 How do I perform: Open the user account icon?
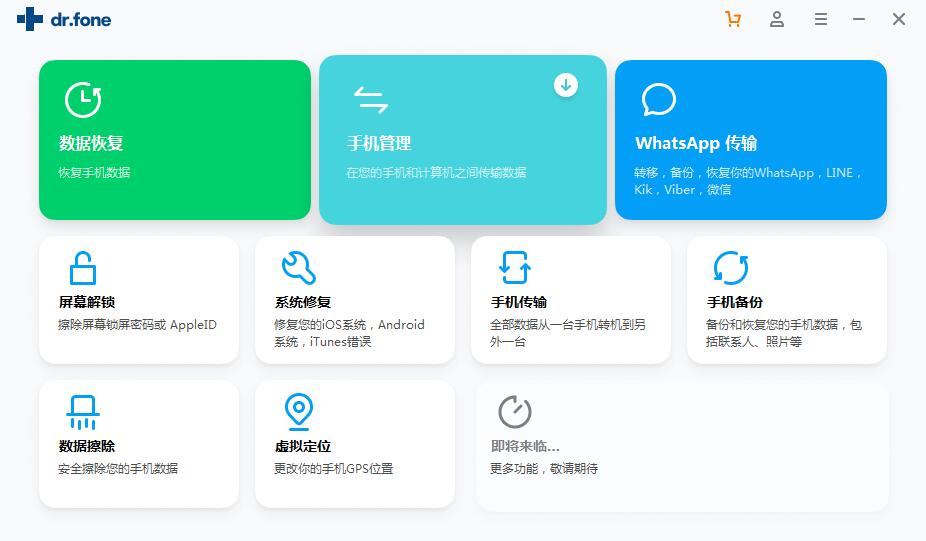click(x=777, y=19)
